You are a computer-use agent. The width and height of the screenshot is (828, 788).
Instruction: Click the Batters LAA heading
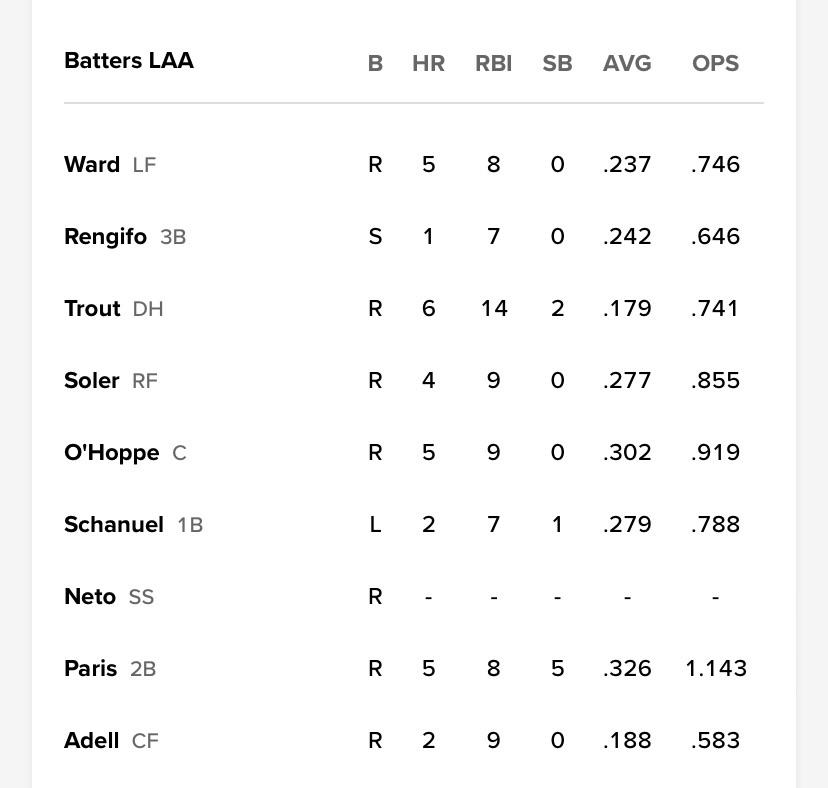click(129, 61)
